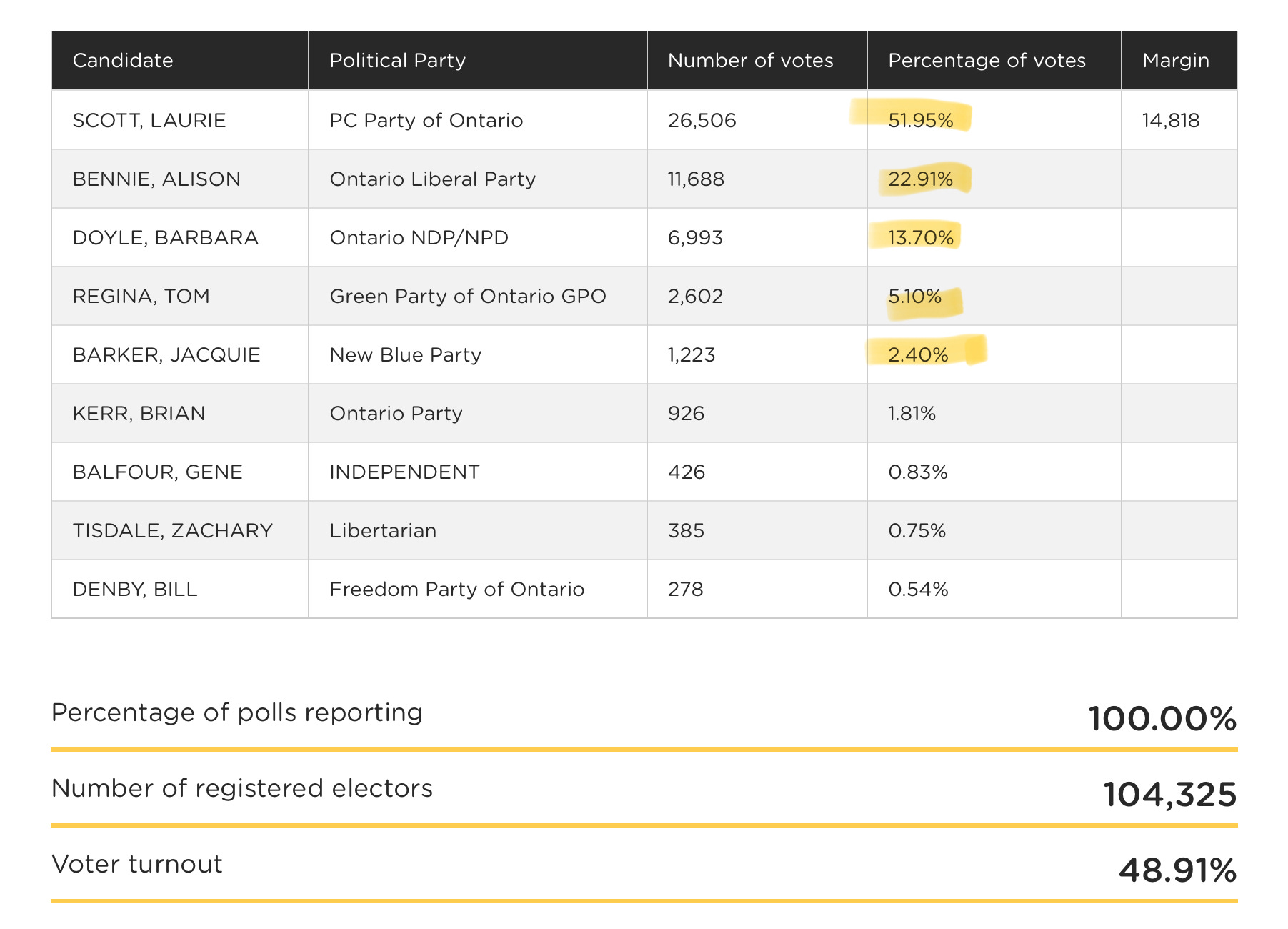This screenshot has width=1288, height=929.
Task: Click the Percentage of votes header
Action: 994,61
